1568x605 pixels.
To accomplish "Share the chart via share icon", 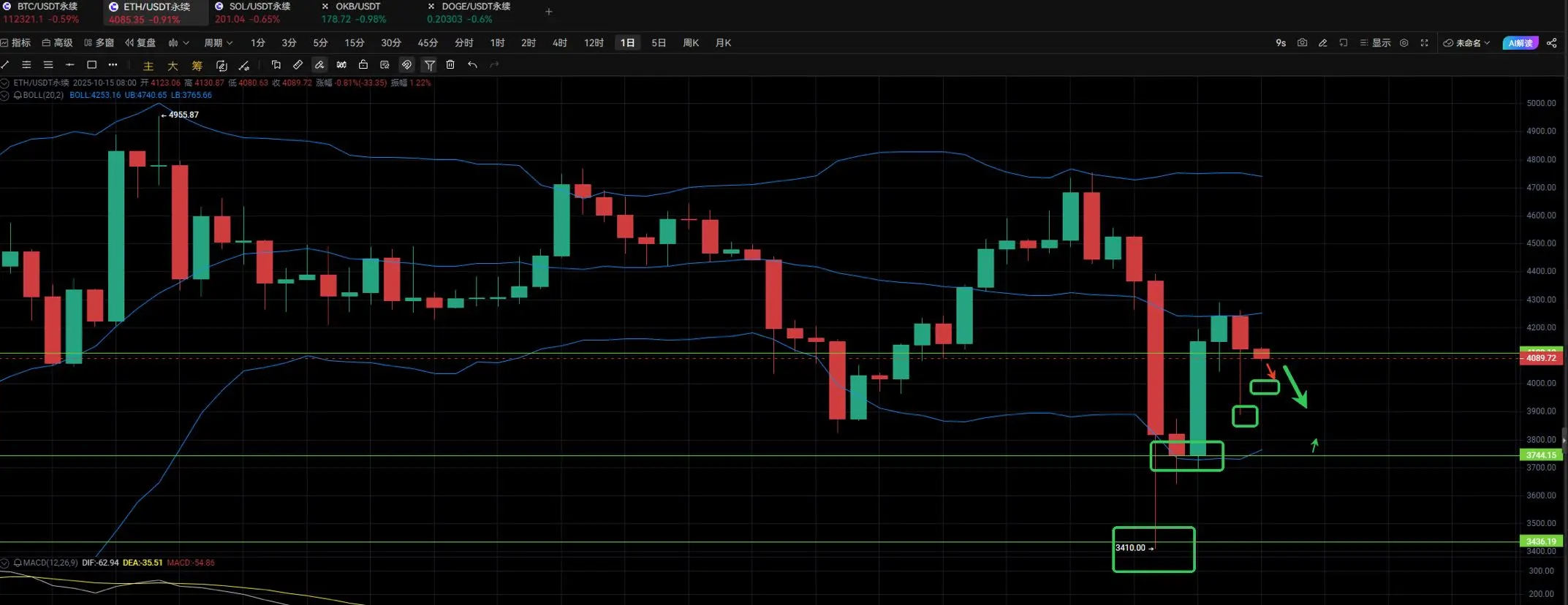I will [1551, 43].
